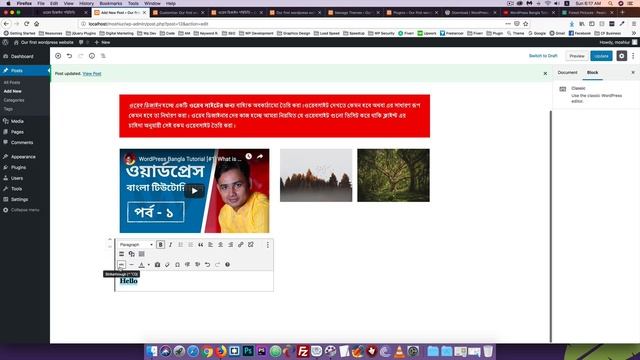This screenshot has width=640, height=360.
Task: Open Photoshop from the dock
Action: click(x=248, y=351)
